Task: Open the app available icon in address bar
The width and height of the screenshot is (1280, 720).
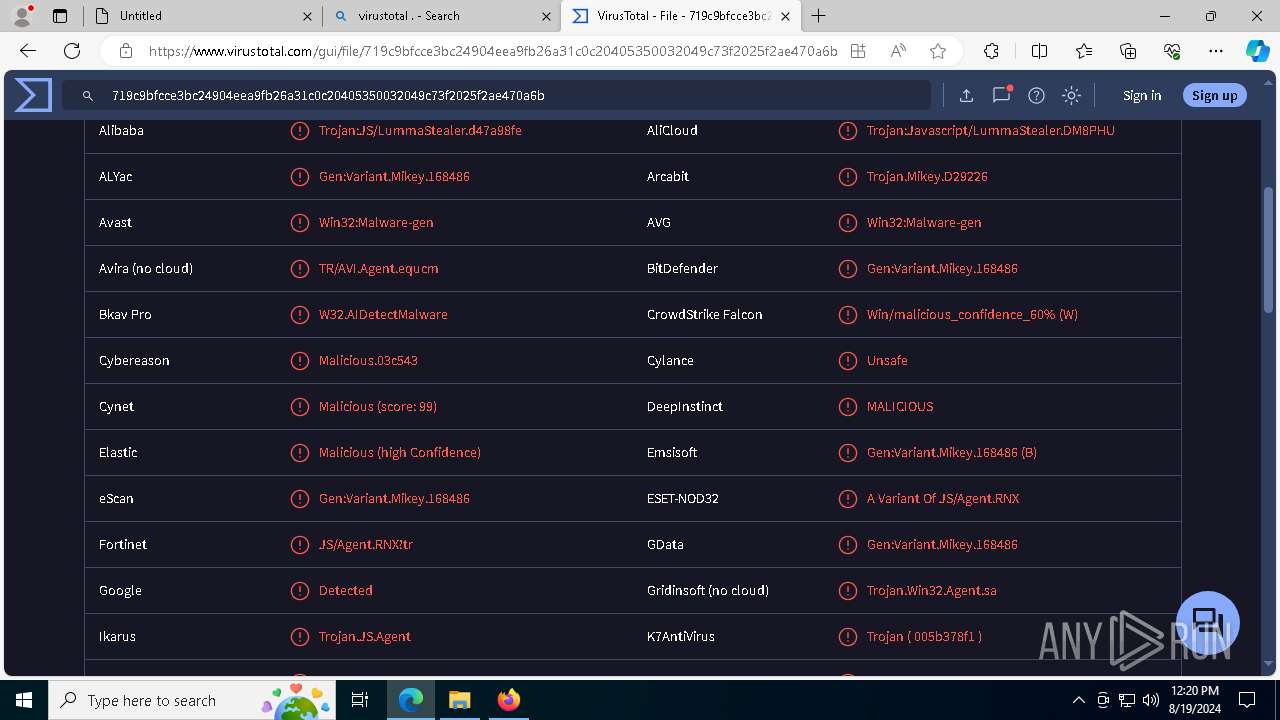Action: (858, 51)
